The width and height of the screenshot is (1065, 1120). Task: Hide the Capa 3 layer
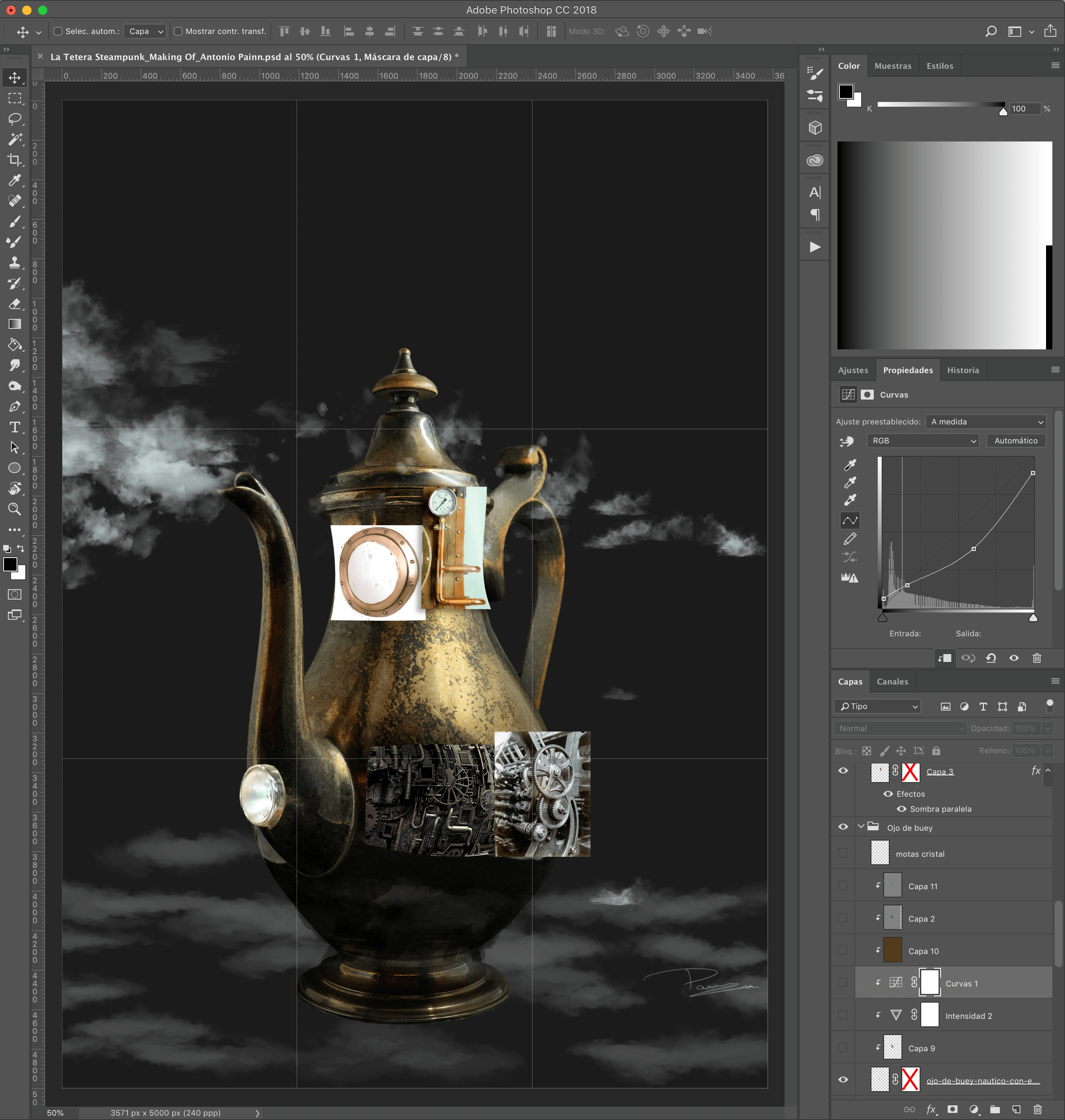843,771
